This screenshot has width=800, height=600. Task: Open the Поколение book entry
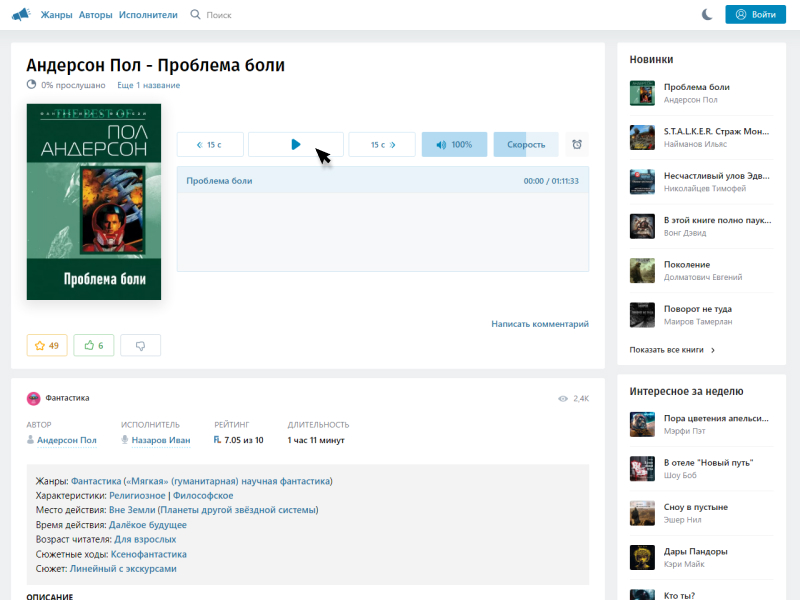[687, 264]
